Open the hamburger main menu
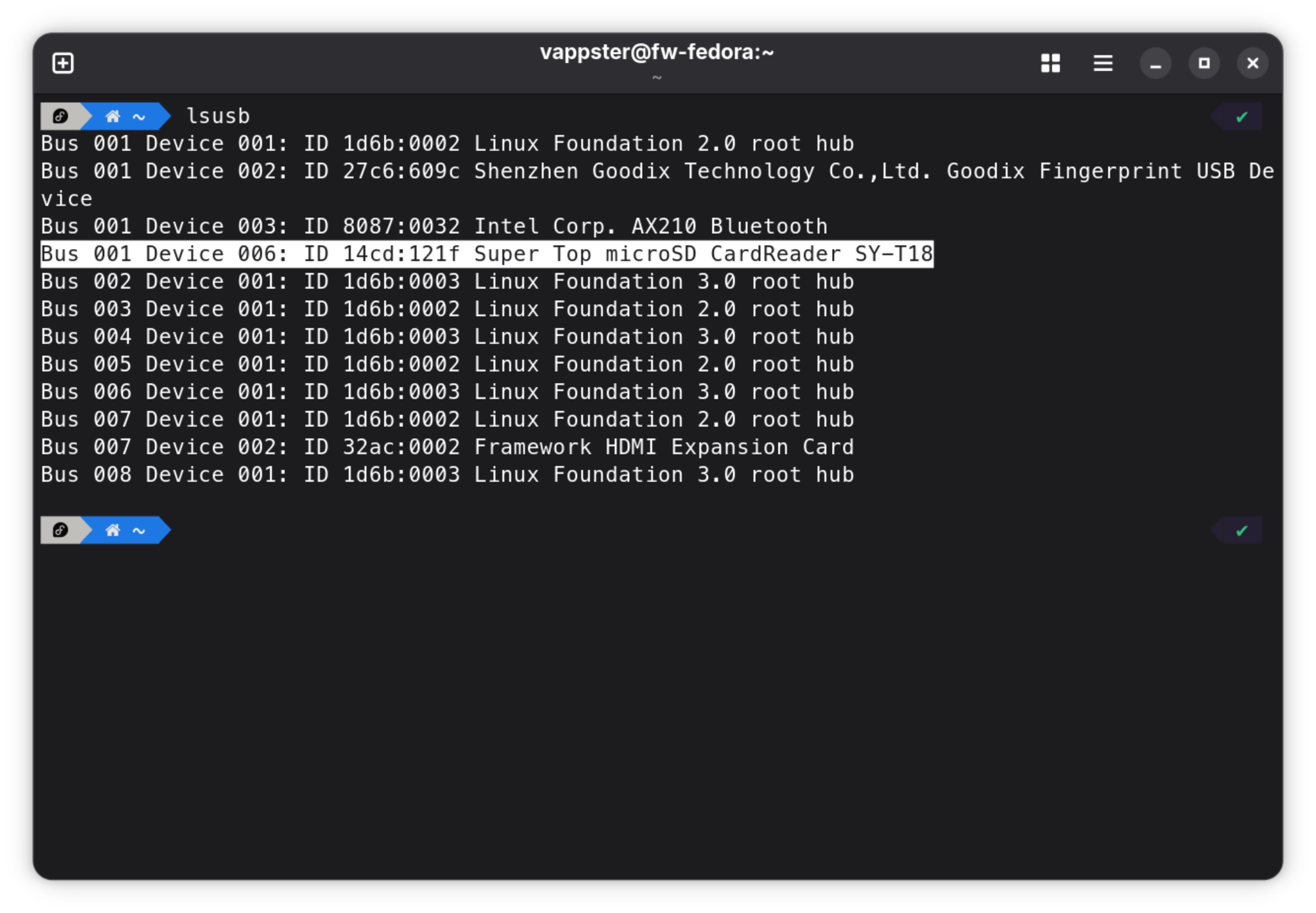This screenshot has width=1316, height=913. pos(1103,63)
